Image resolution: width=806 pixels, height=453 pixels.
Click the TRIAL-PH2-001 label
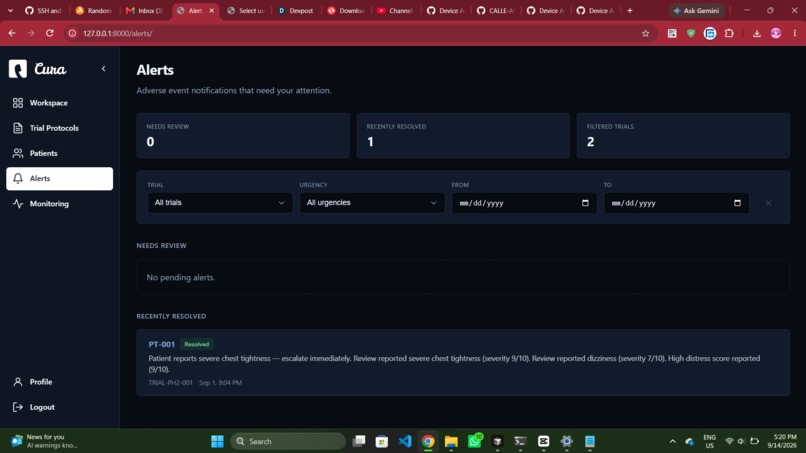tap(170, 383)
